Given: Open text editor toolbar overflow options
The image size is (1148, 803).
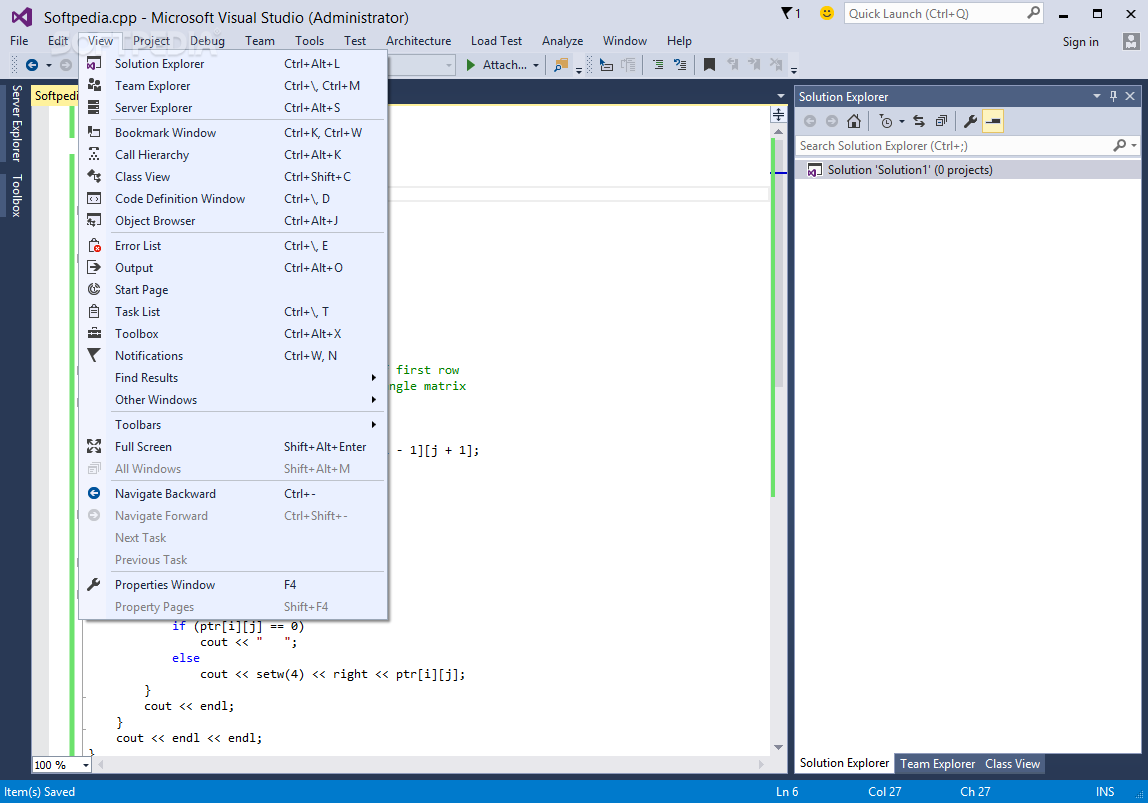Looking at the screenshot, I should coord(794,70).
